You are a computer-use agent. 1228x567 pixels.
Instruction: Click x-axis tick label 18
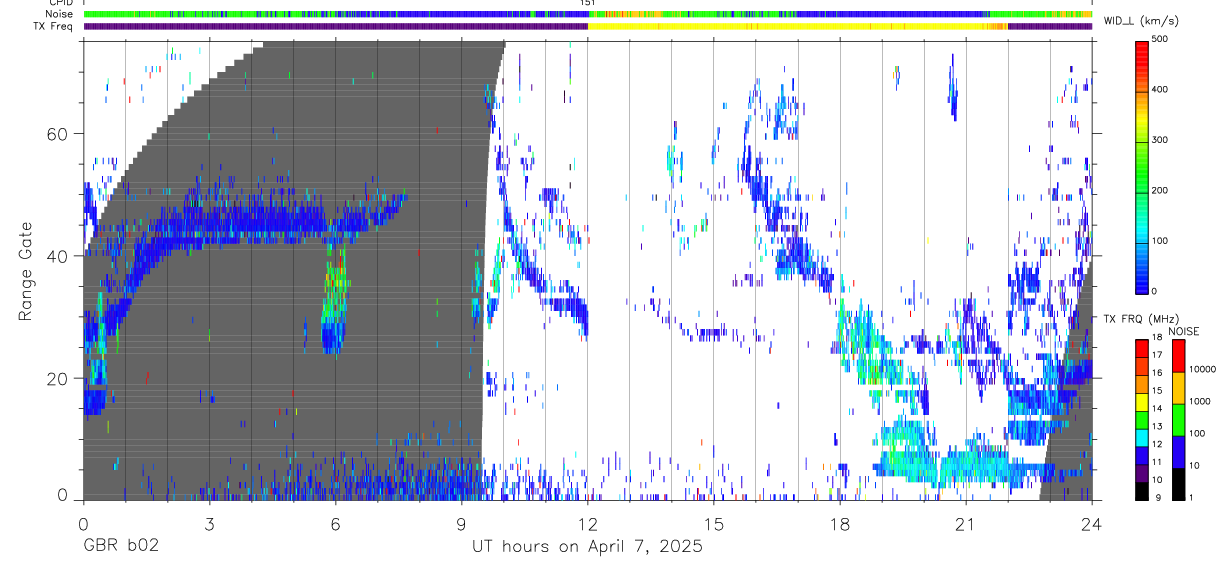point(840,524)
